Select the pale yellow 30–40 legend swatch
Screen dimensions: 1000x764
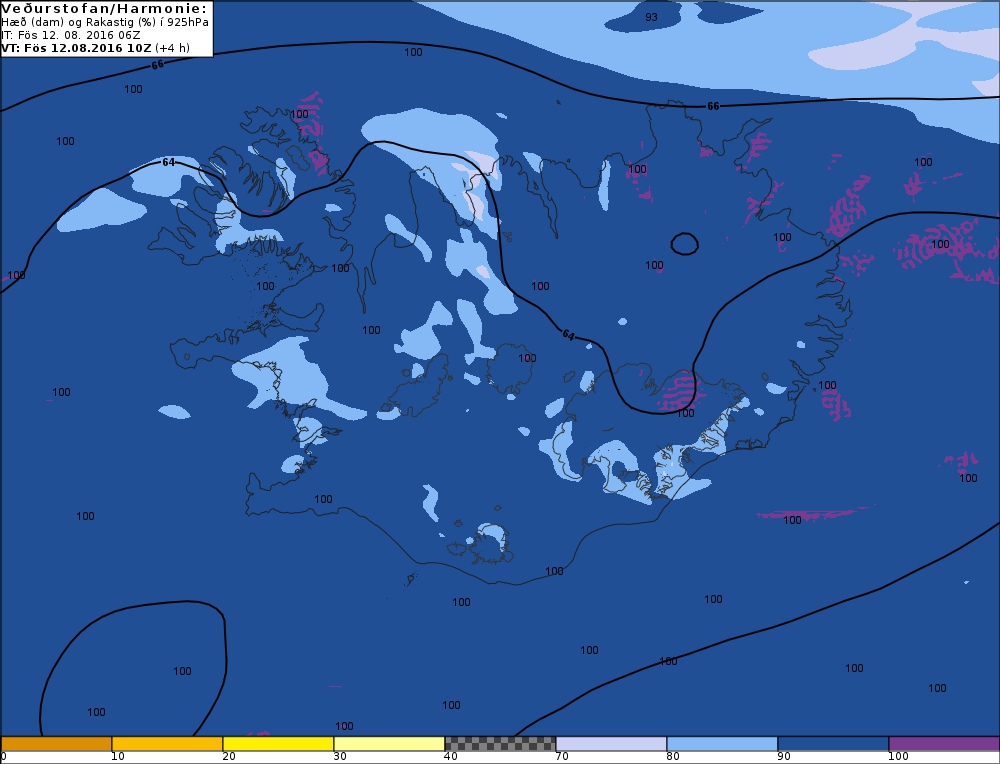pyautogui.click(x=389, y=744)
